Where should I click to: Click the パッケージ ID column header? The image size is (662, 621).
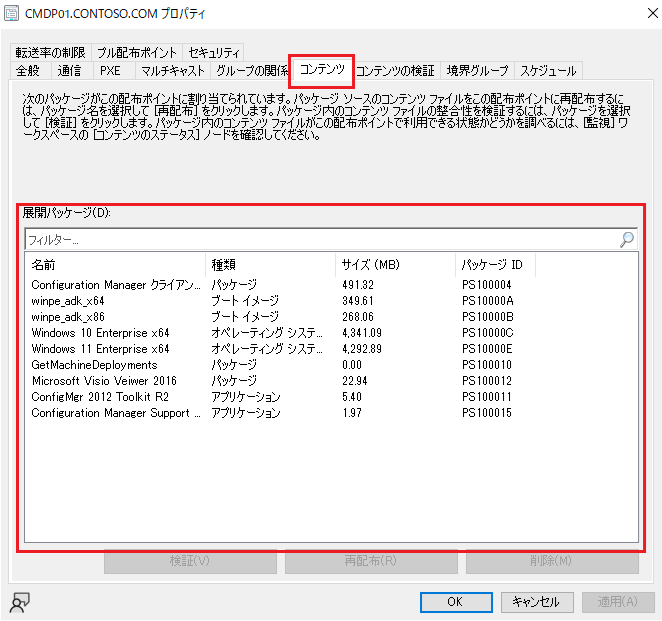coord(494,265)
